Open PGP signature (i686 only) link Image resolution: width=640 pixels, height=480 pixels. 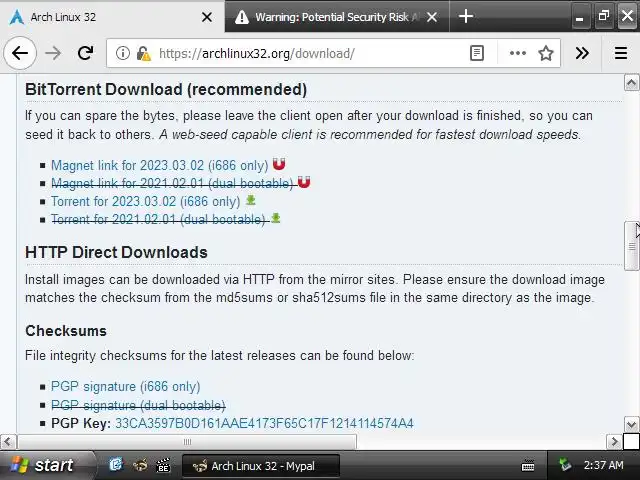point(126,387)
